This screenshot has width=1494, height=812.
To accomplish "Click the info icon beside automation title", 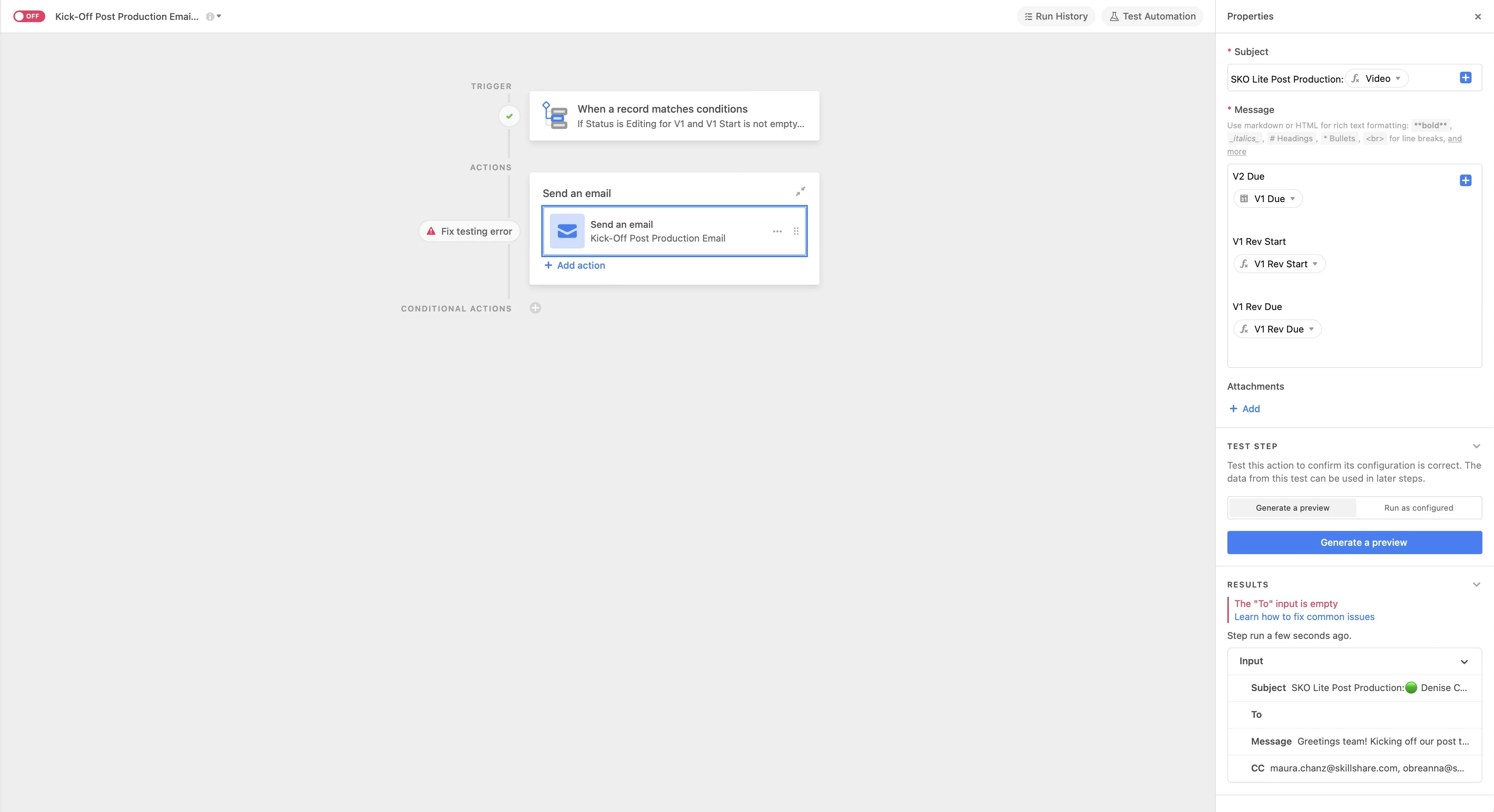I will coord(210,16).
